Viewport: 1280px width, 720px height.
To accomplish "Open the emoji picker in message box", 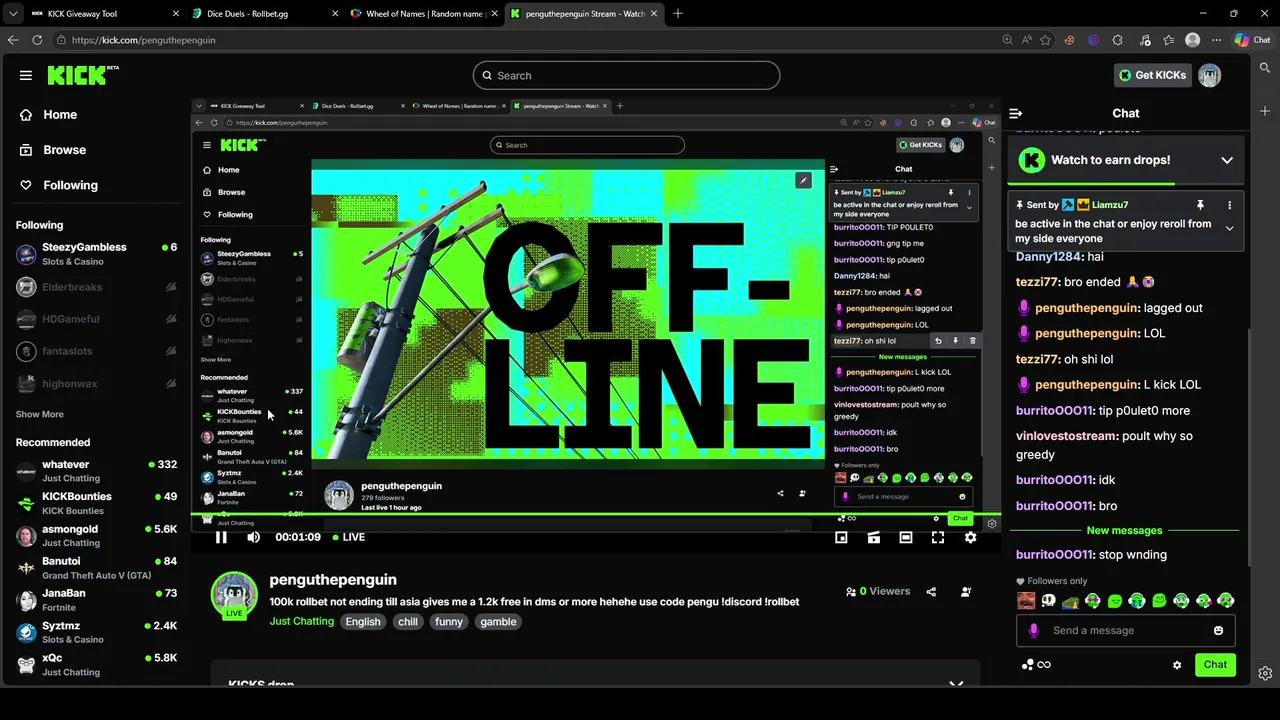I will 1218,630.
